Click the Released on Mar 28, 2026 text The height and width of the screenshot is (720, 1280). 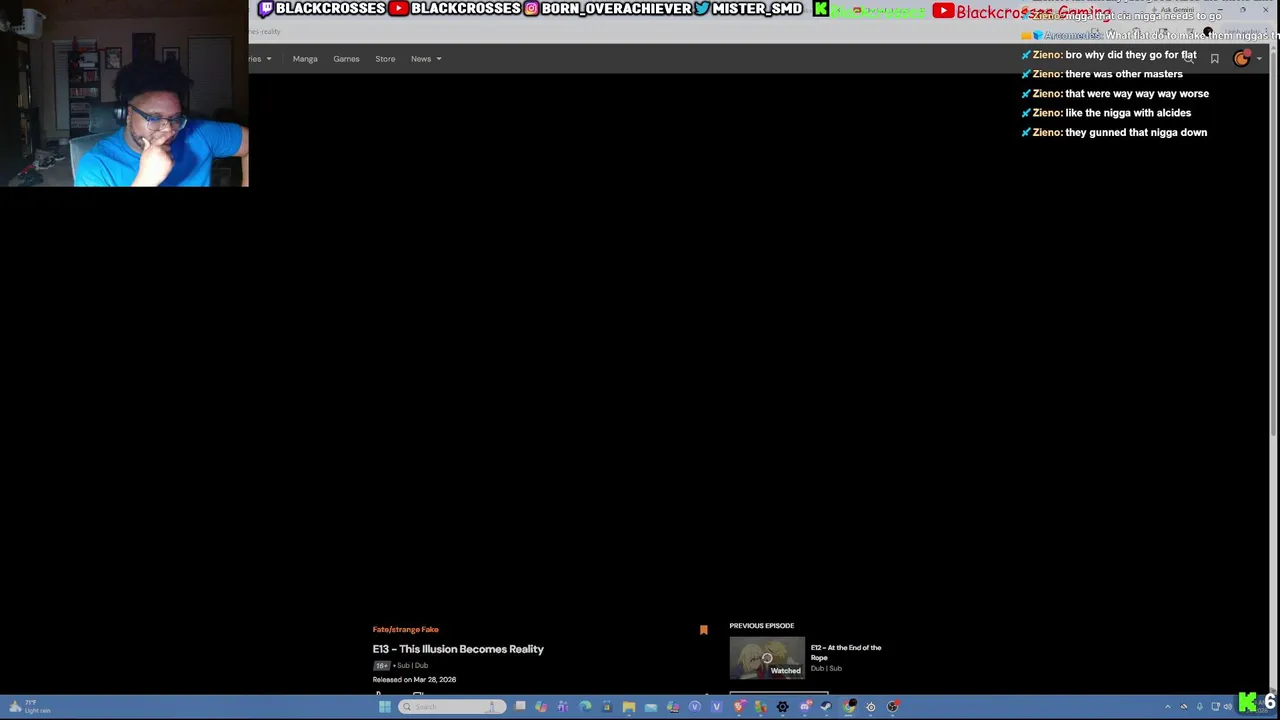[414, 680]
